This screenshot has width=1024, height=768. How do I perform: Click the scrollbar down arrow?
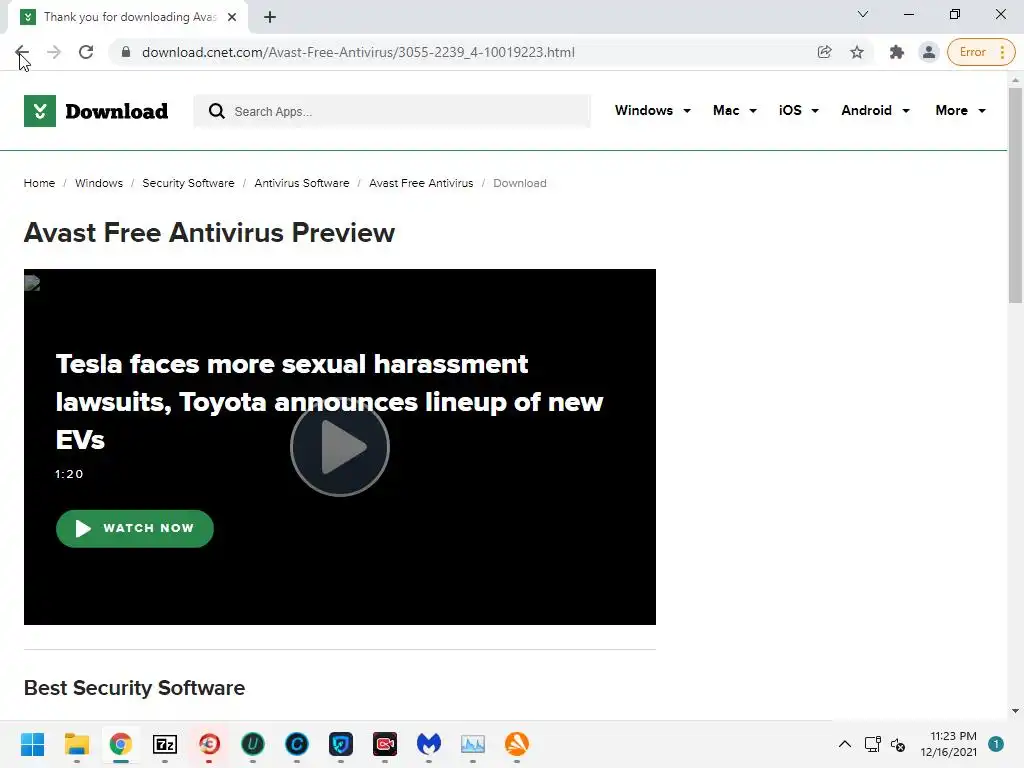click(1015, 711)
